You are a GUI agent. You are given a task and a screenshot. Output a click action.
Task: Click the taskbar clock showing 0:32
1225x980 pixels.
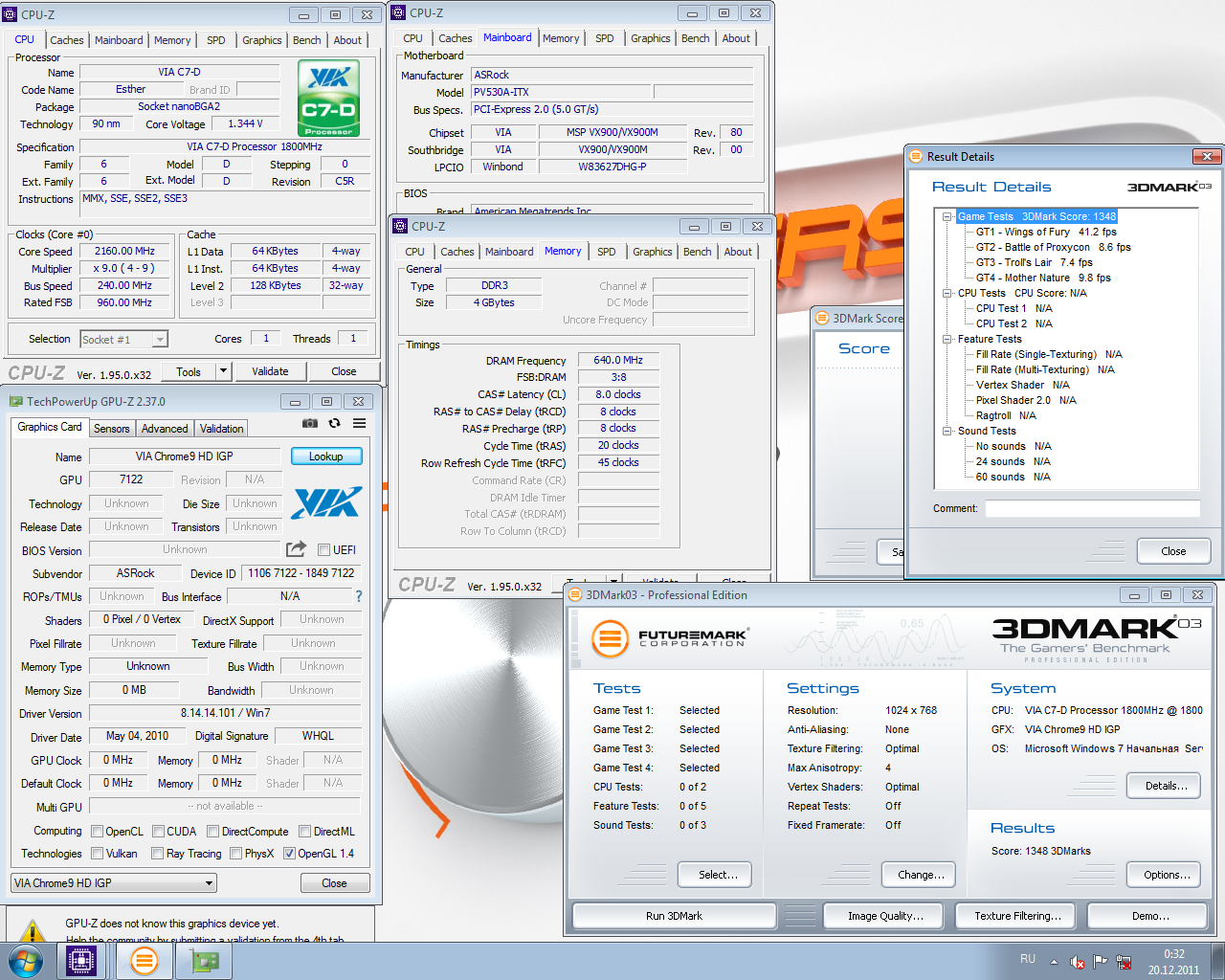[x=1174, y=961]
